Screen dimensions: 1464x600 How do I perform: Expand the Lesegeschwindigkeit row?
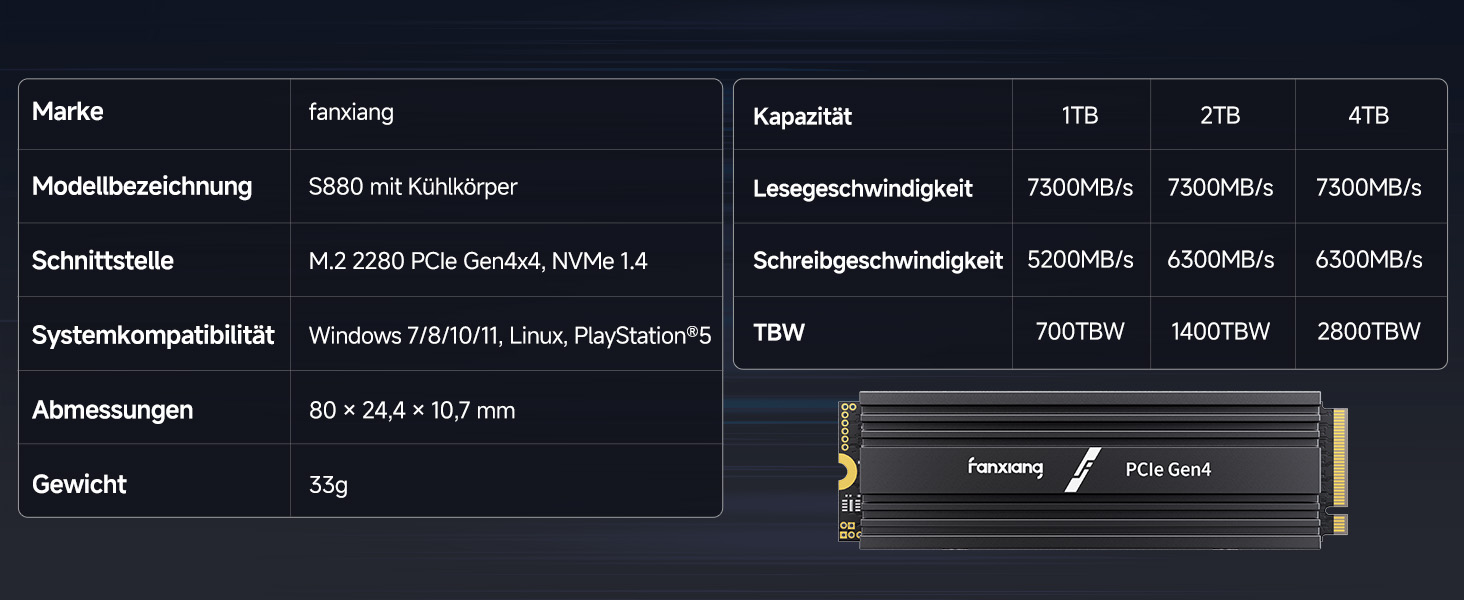tap(864, 188)
